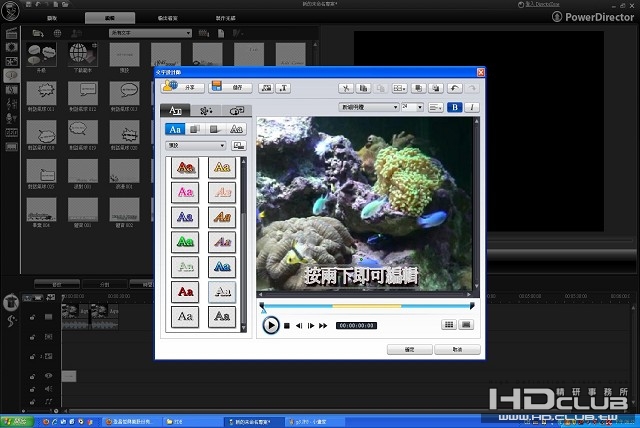Open the Transition Room sidebar icon
640x428 pixels.
click(11, 90)
